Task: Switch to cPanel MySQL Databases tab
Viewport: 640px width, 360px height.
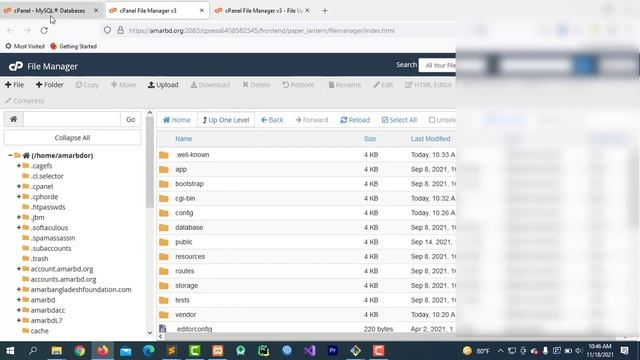Action: [x=50, y=11]
